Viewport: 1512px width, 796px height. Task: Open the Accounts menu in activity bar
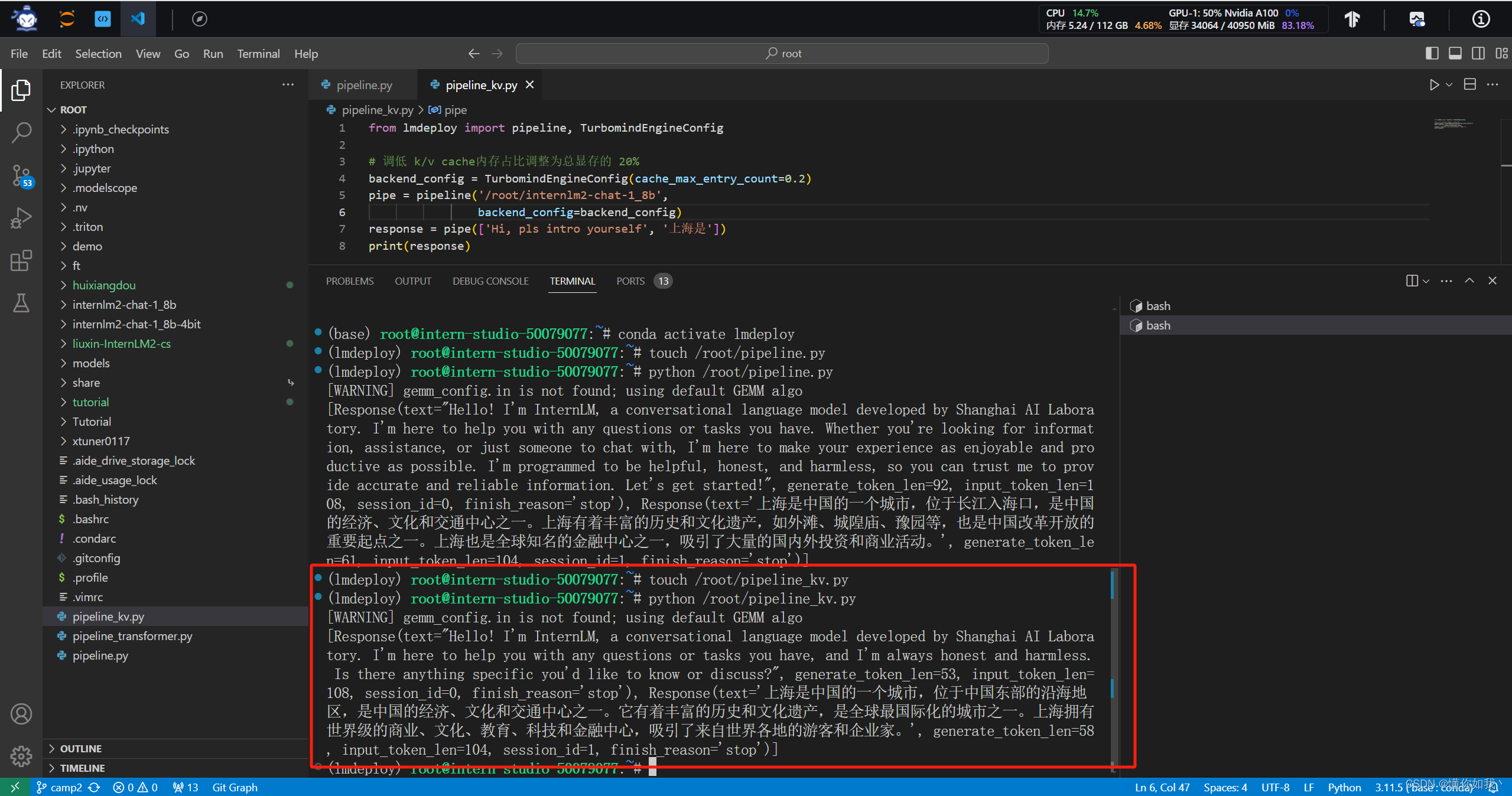(x=21, y=714)
